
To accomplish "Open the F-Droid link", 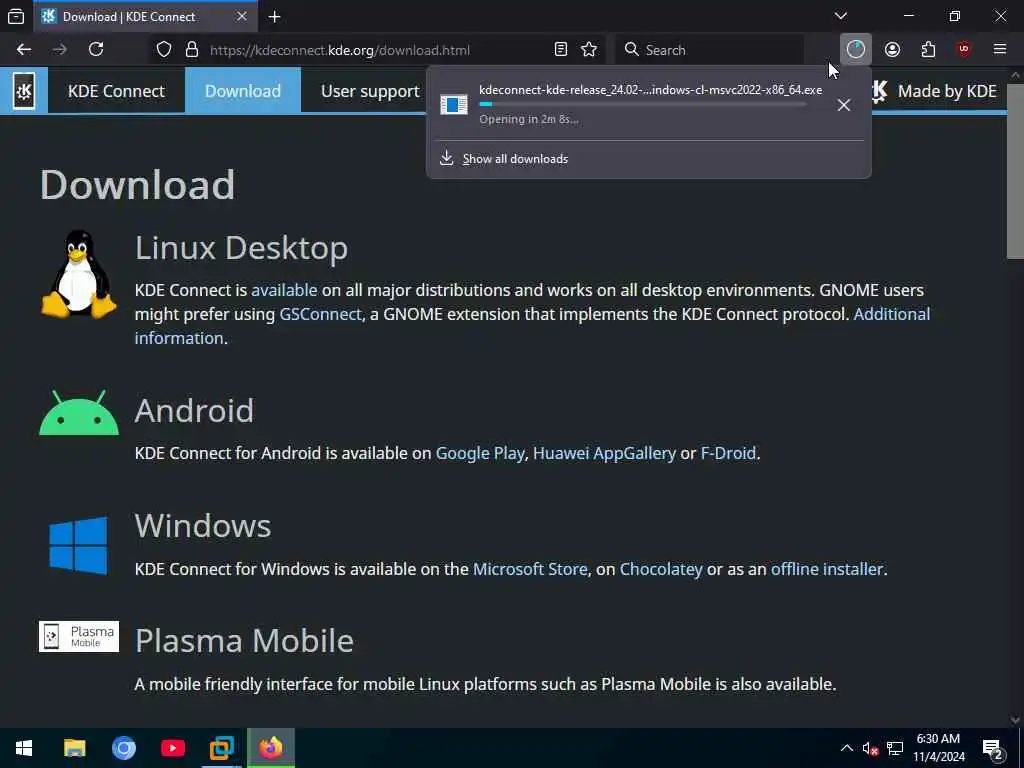I will click(x=728, y=453).
